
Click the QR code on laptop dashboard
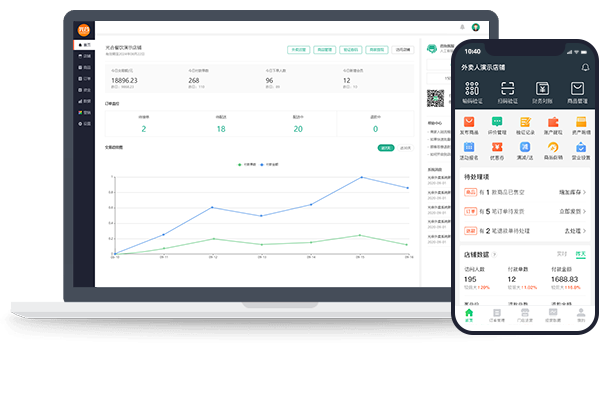pos(435,98)
